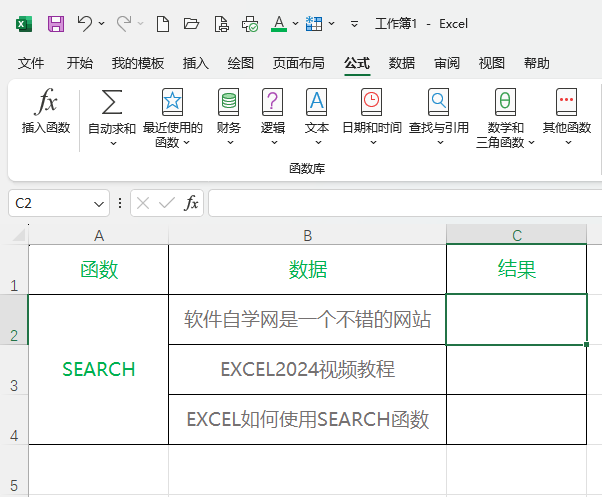Open the undo history dropdown arrow
This screenshot has height=497, width=602.
(101, 24)
